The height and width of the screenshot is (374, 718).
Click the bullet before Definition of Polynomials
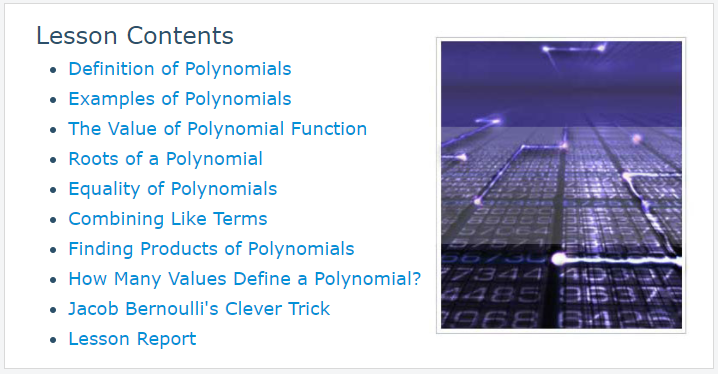point(54,70)
